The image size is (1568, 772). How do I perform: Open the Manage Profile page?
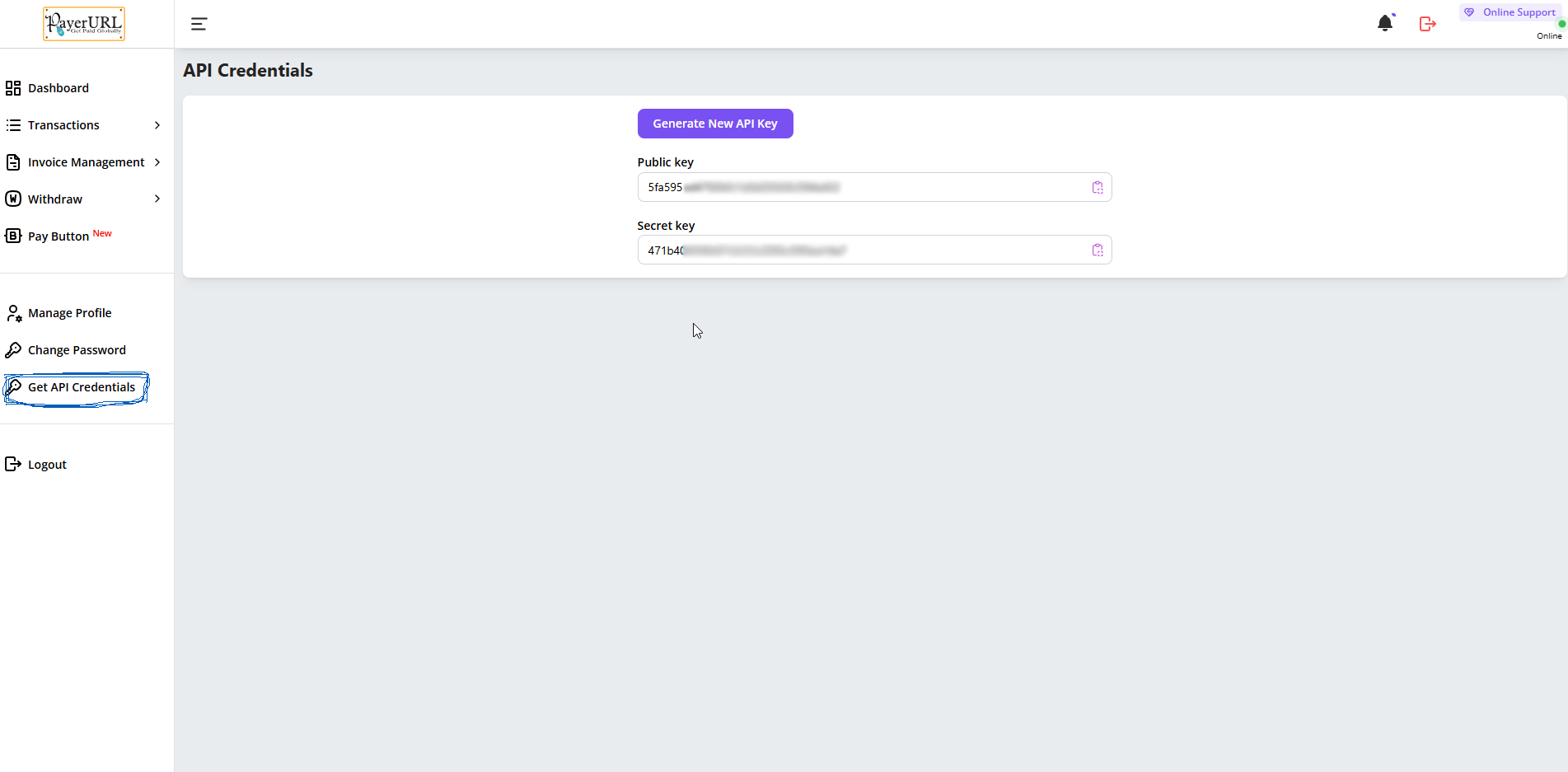coord(69,313)
